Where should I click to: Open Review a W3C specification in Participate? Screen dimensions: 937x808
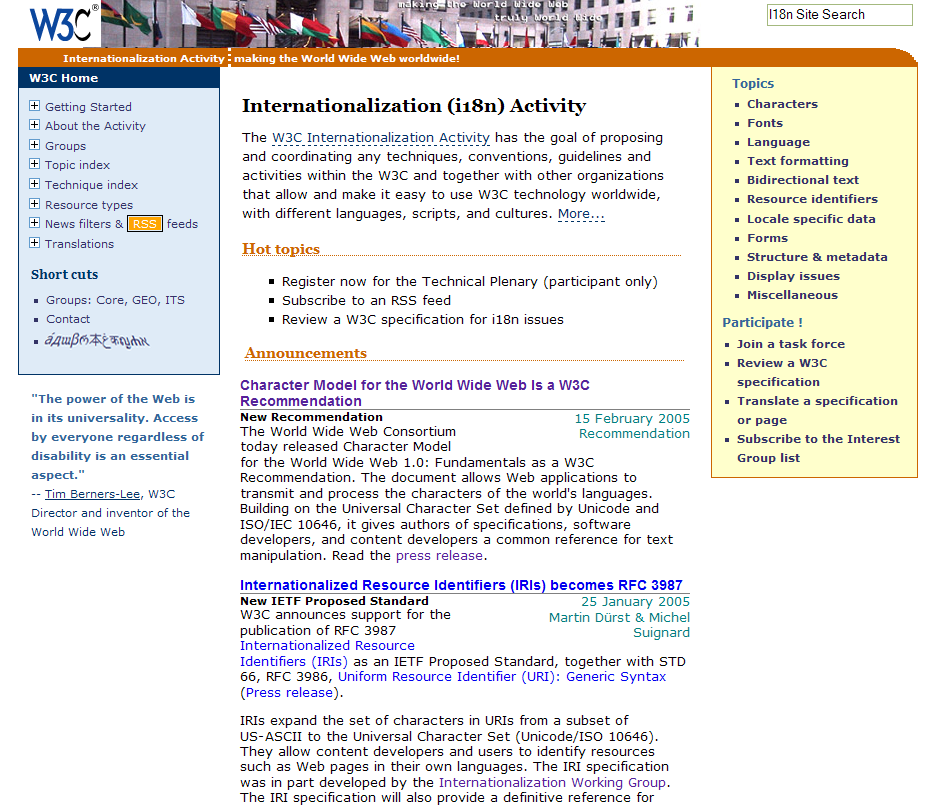point(782,372)
